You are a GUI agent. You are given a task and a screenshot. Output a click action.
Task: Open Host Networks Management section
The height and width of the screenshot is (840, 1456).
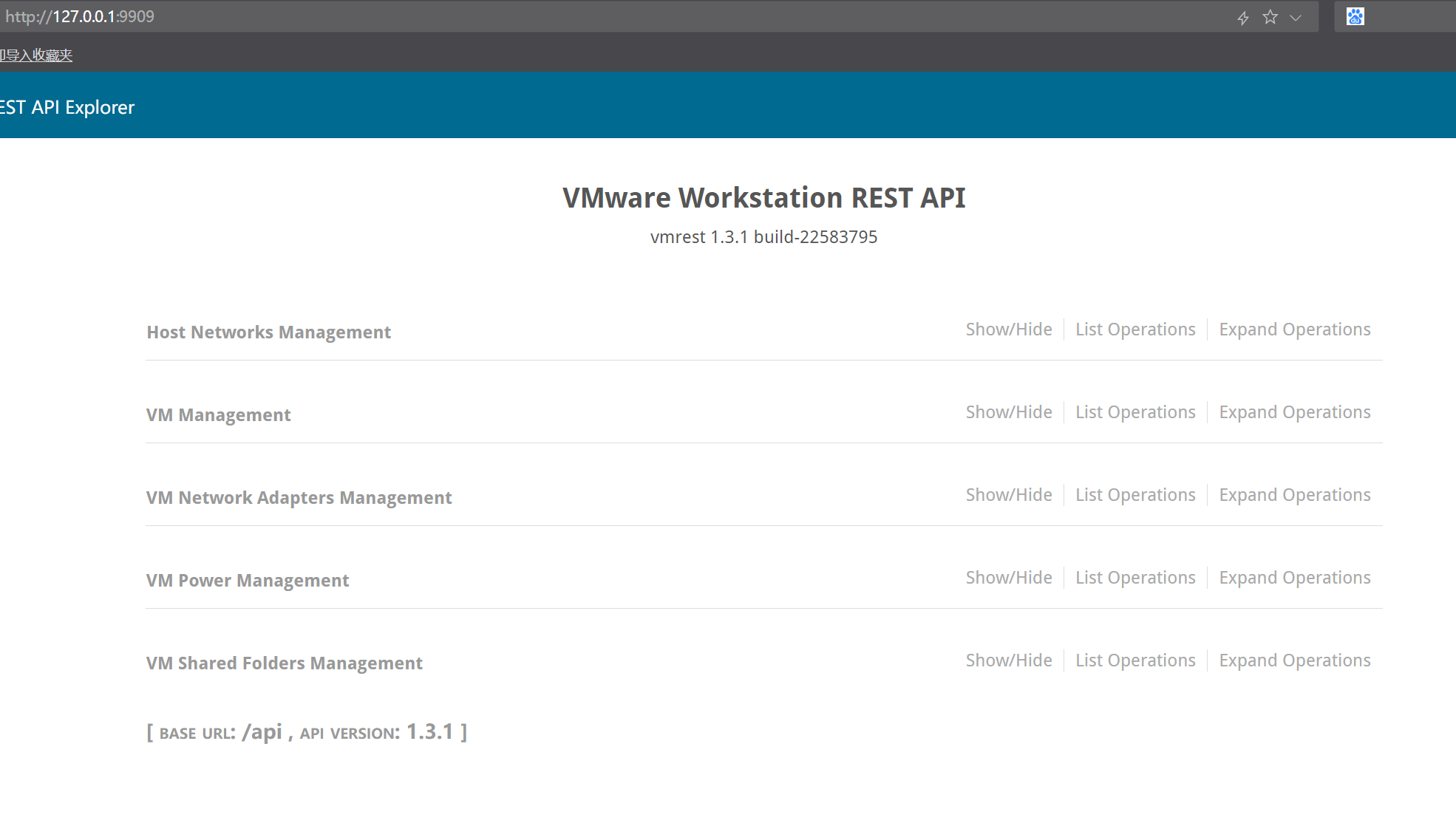(x=268, y=332)
